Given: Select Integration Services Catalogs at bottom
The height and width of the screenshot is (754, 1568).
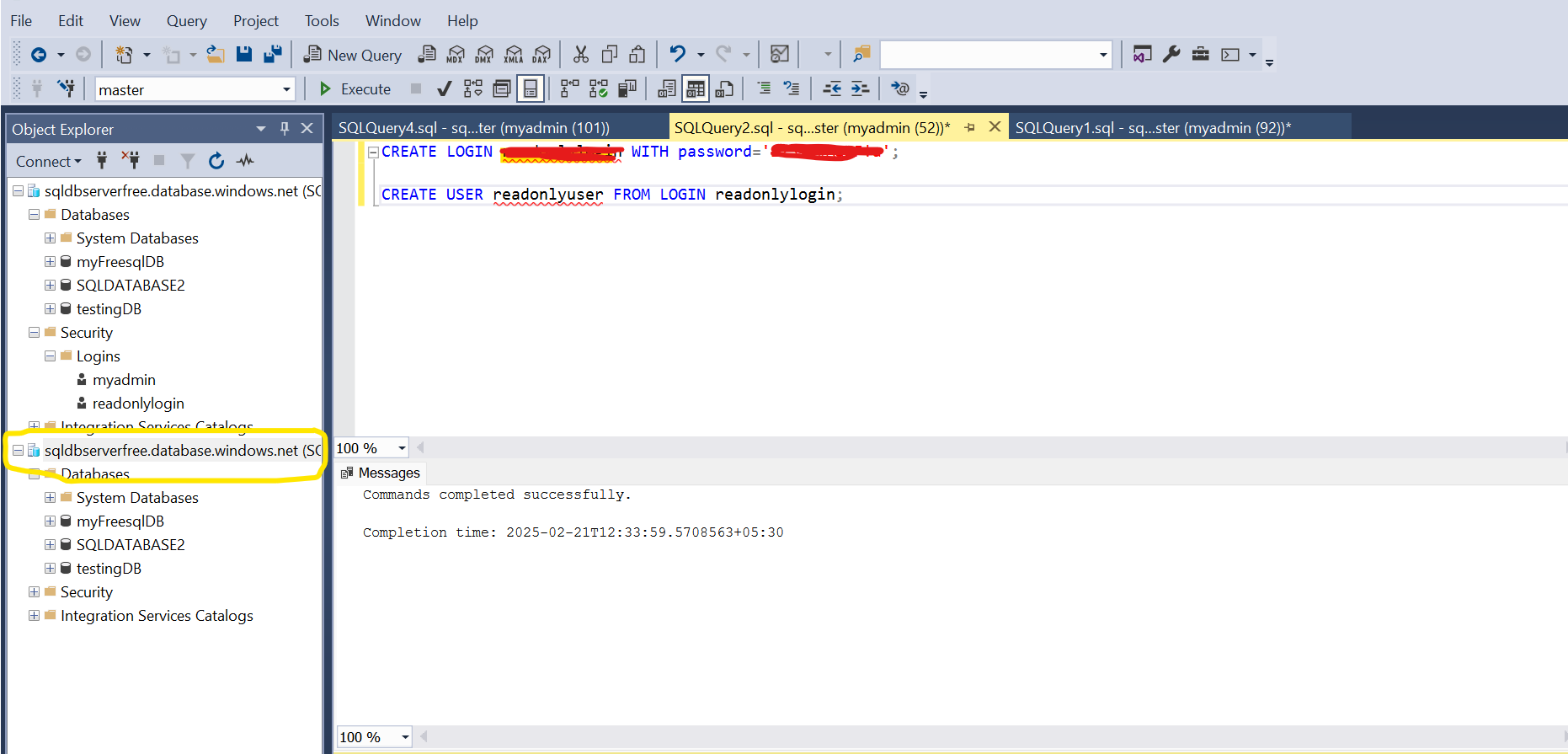Looking at the screenshot, I should [157, 616].
